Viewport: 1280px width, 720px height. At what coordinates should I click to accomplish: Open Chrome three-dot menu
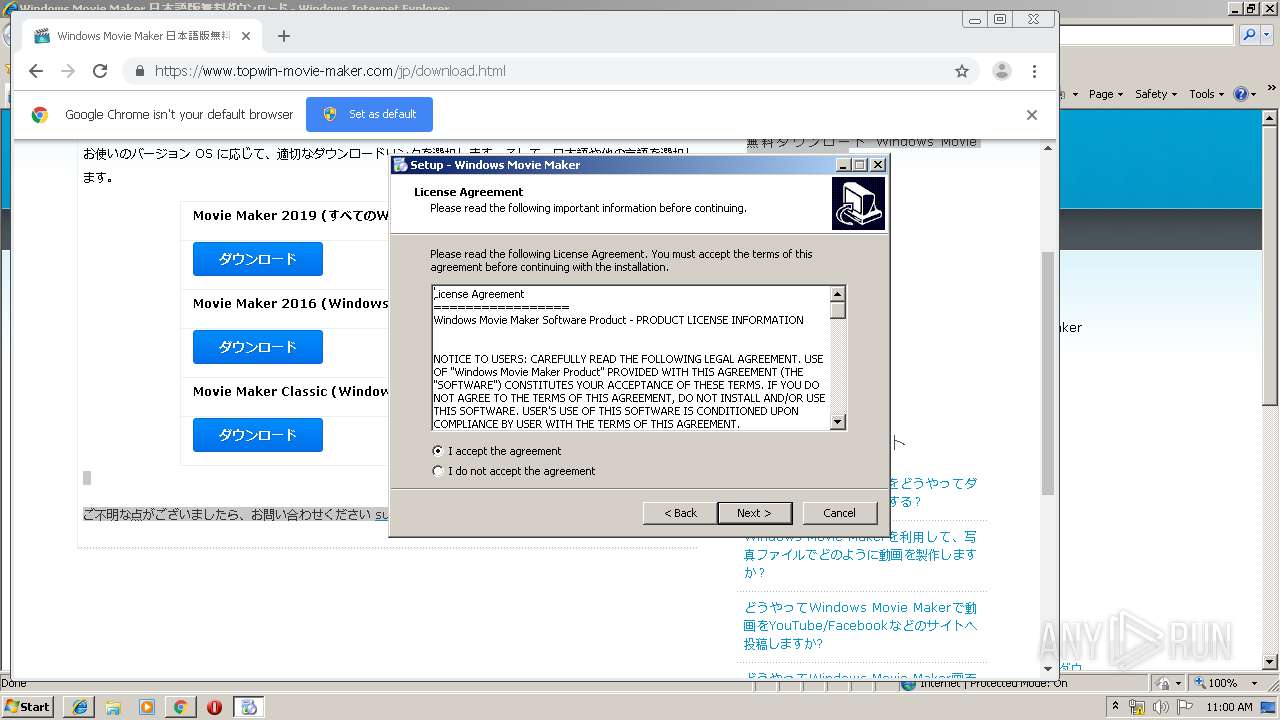(x=1034, y=71)
